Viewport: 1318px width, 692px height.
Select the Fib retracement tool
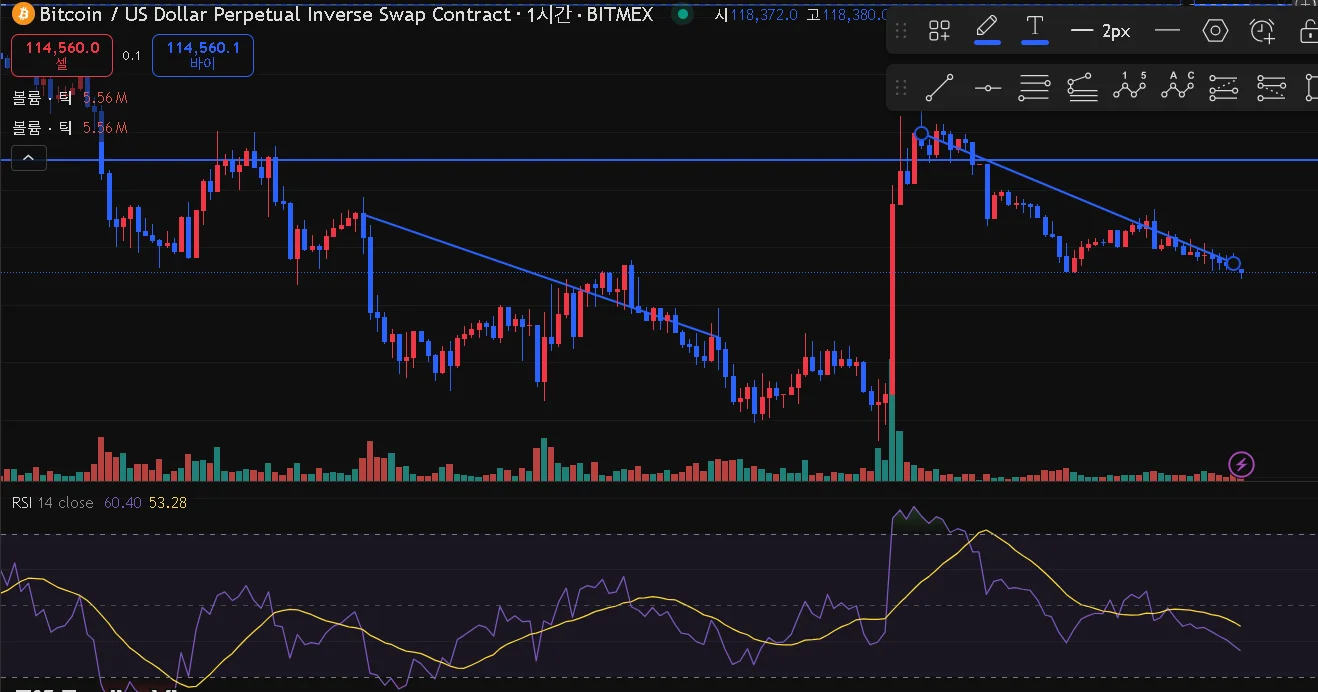(1034, 88)
